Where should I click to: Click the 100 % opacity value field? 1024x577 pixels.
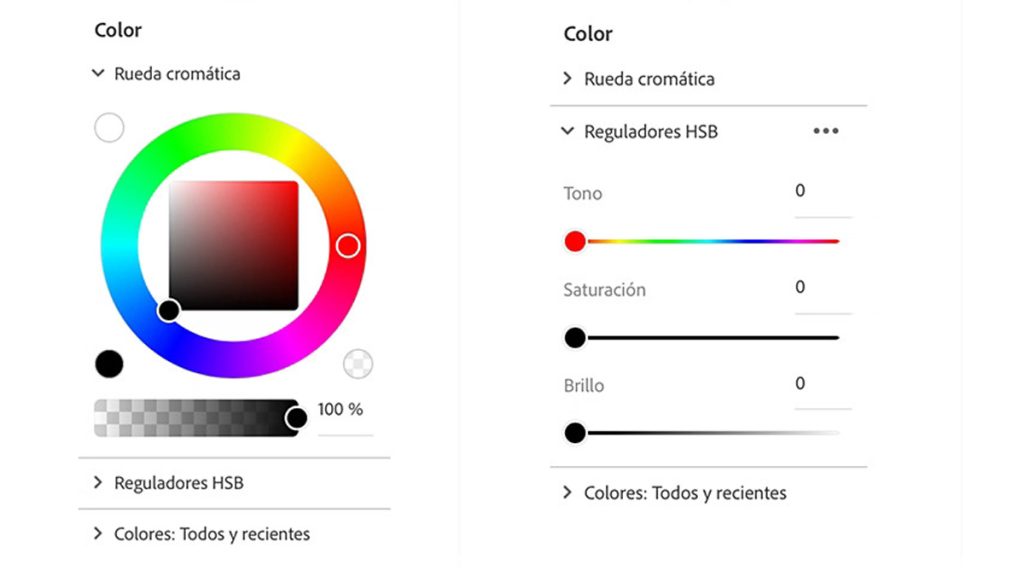click(x=343, y=411)
